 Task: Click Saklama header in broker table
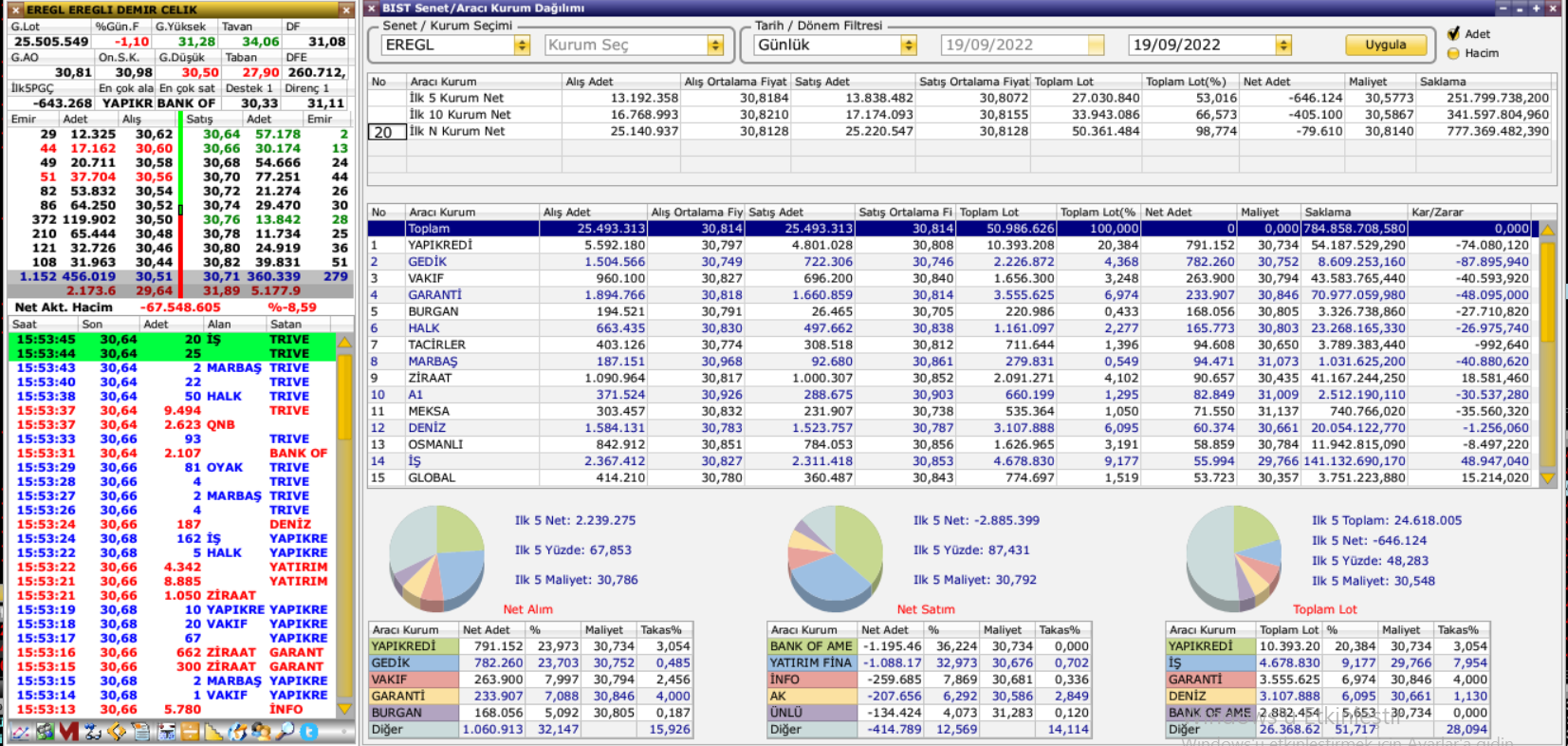click(x=1354, y=212)
